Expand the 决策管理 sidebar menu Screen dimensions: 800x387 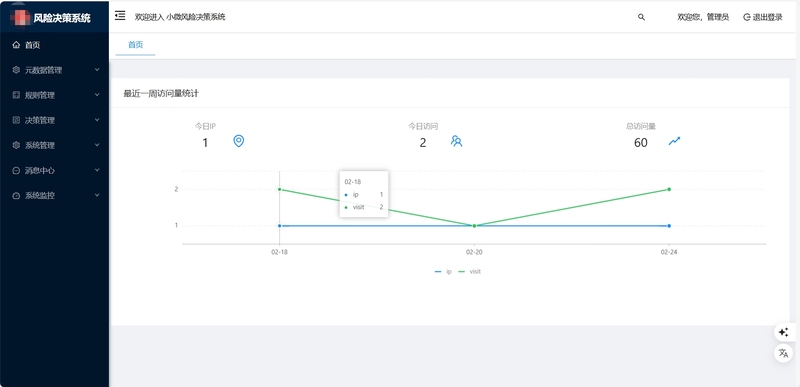[x=54, y=120]
